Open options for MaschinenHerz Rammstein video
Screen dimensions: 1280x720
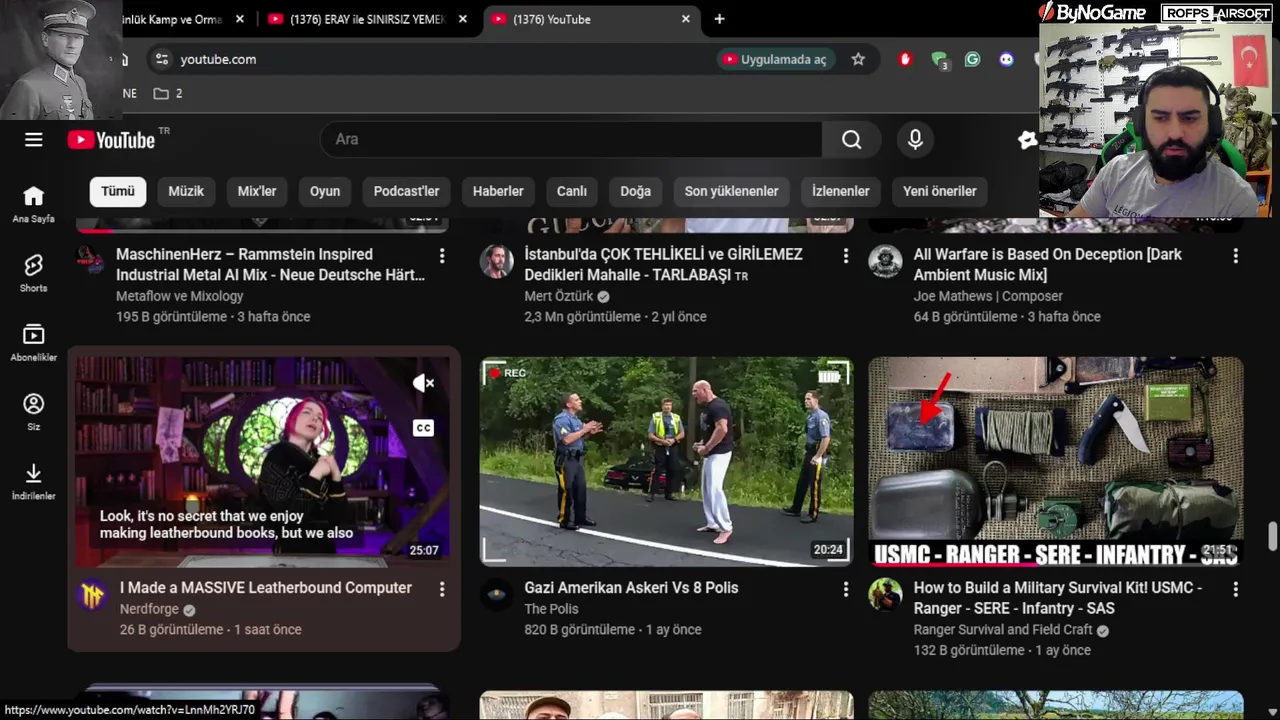pos(442,257)
